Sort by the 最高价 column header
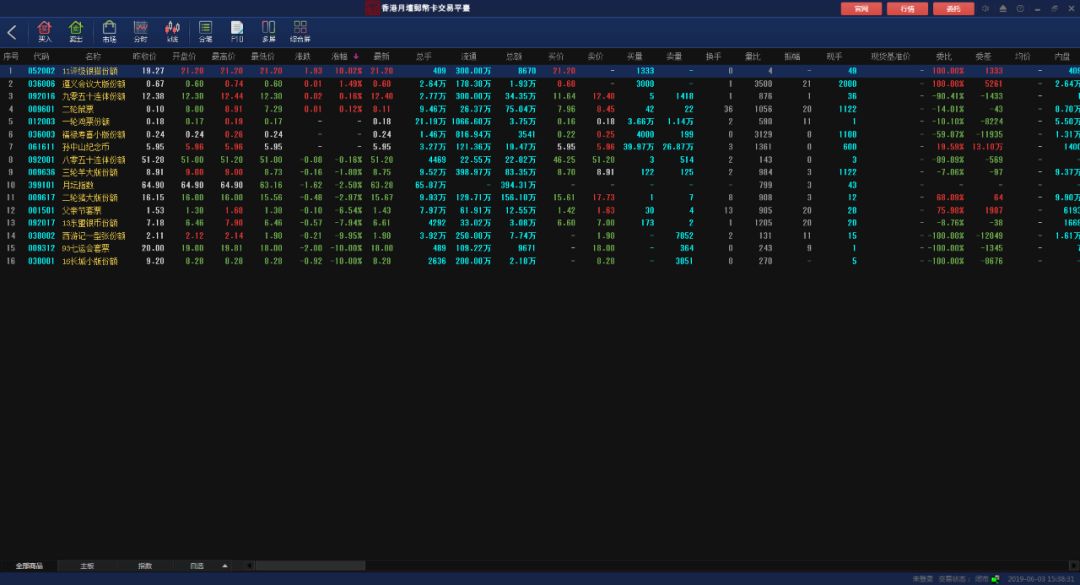Image resolution: width=1080 pixels, height=585 pixels. (223, 57)
